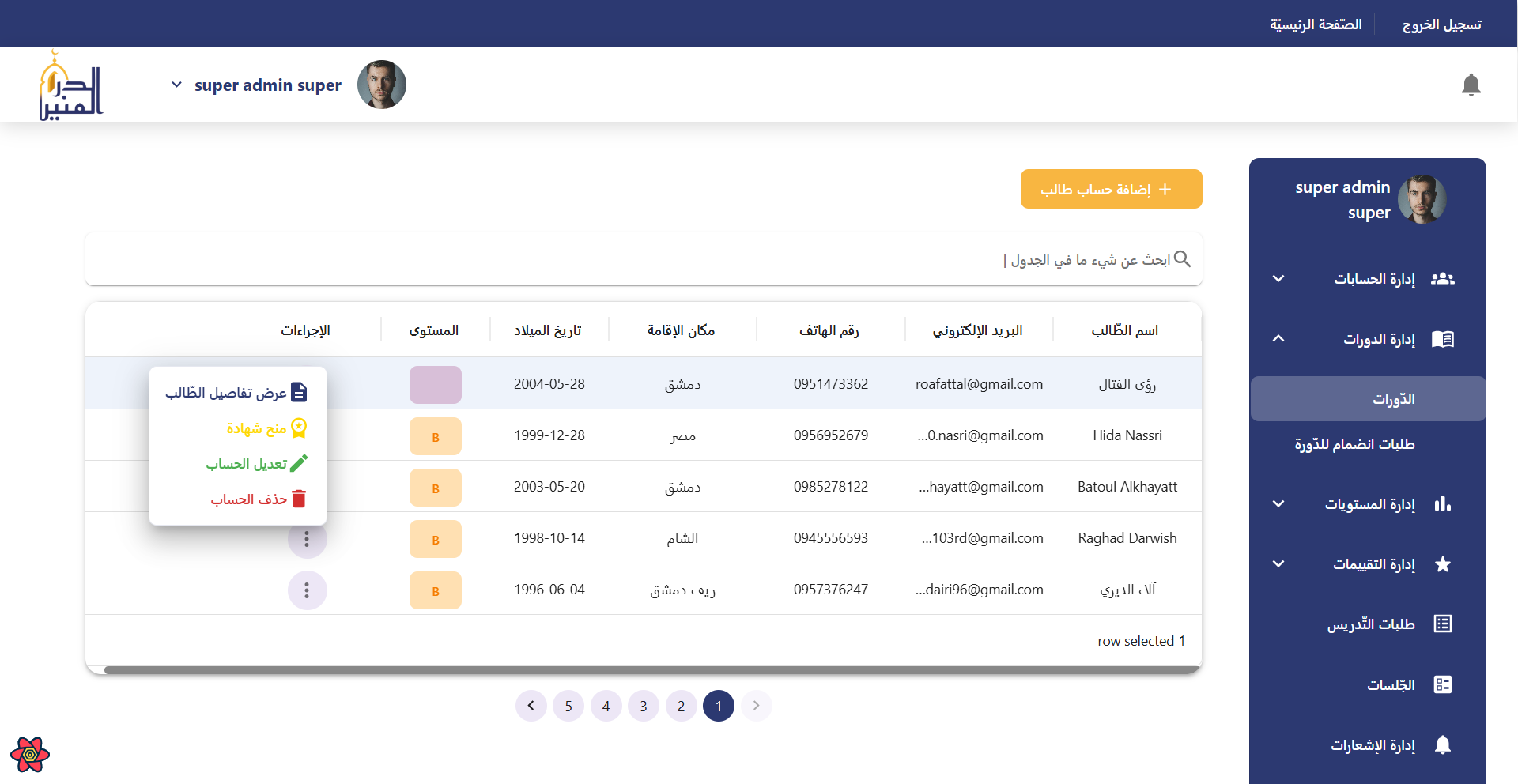Open three-dot actions for آلاء الديري row
1518x784 pixels.
[307, 590]
